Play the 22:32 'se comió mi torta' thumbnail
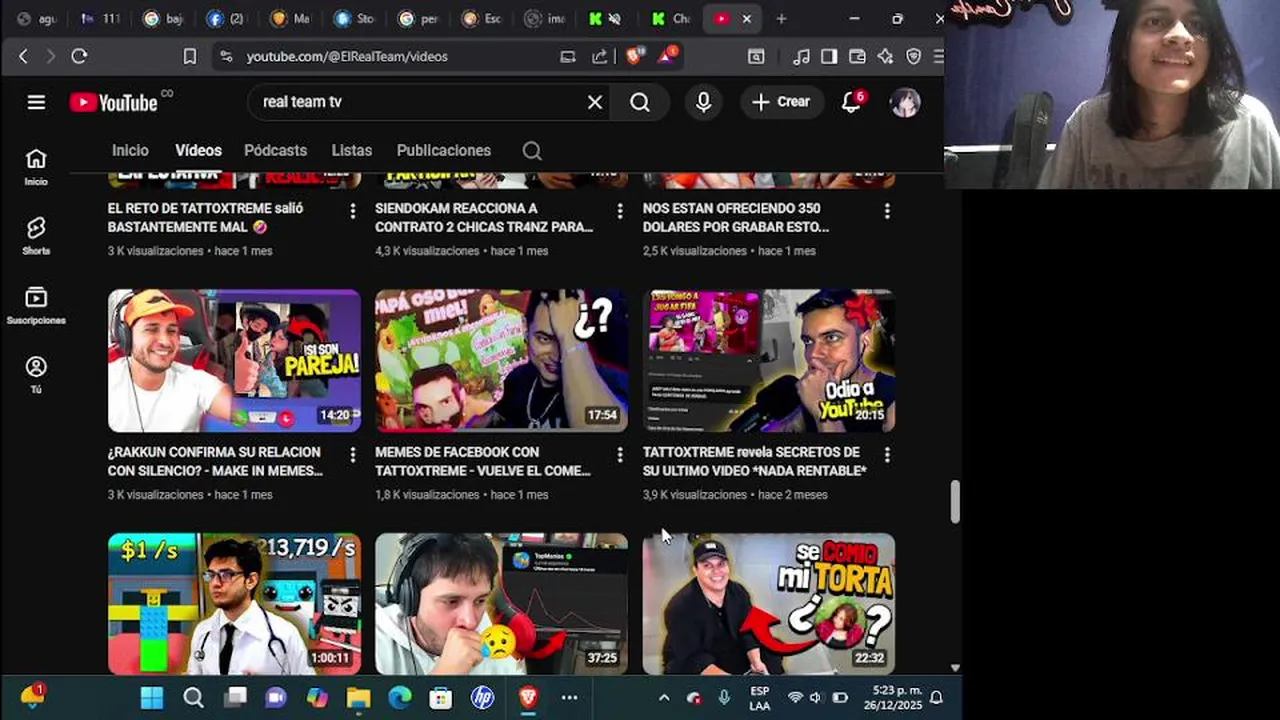Image resolution: width=1280 pixels, height=720 pixels. 769,604
